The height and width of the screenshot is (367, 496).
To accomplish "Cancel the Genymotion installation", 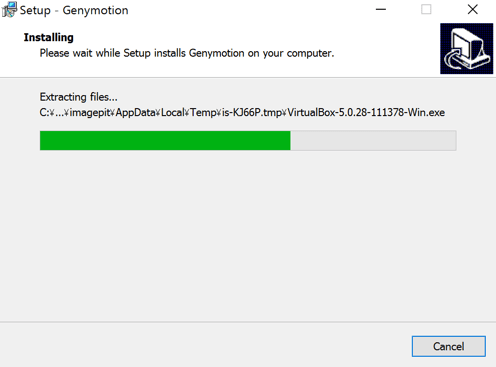I will coord(448,346).
